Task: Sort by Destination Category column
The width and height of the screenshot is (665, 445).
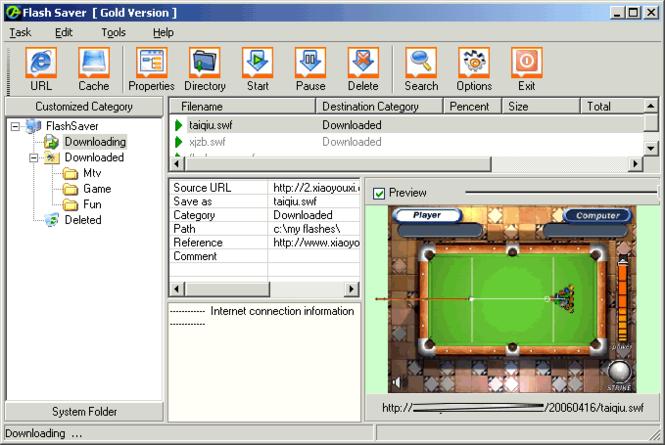Action: pyautogui.click(x=379, y=106)
